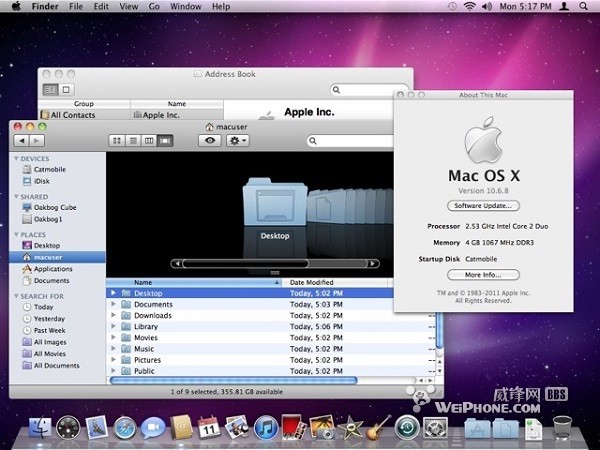Open the File menu

pyautogui.click(x=76, y=6)
